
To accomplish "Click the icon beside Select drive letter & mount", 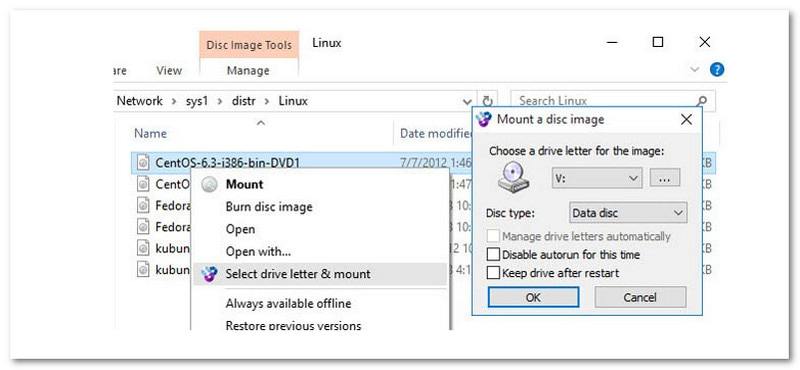I will 210,275.
